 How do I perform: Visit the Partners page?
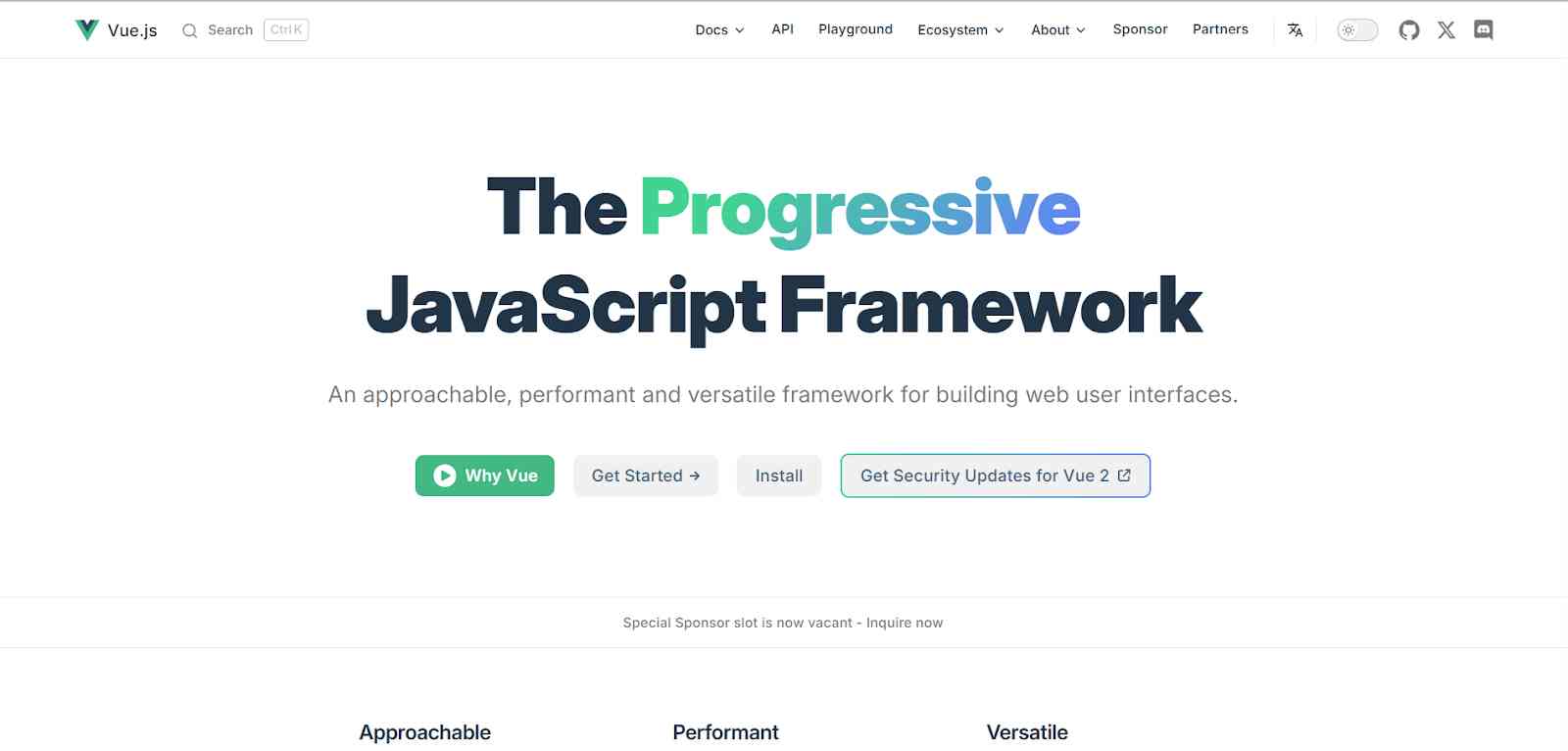point(1220,29)
